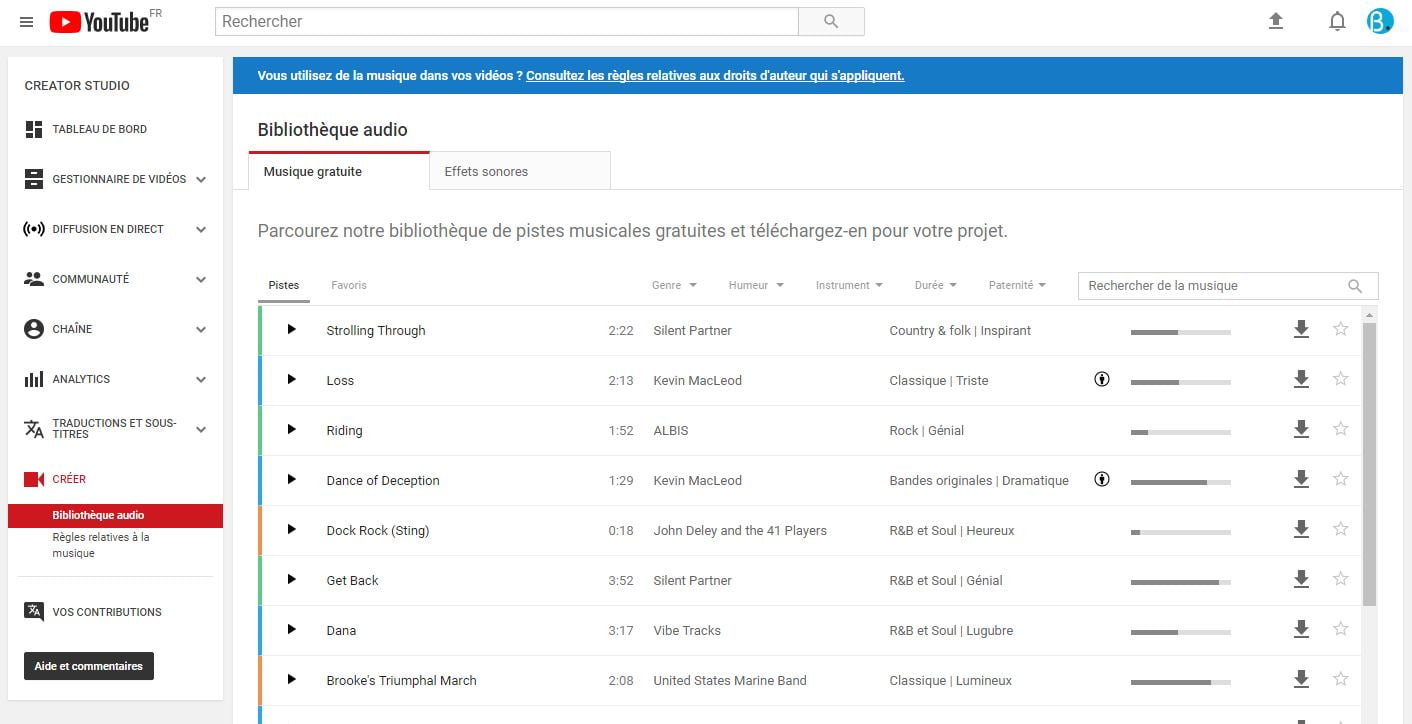1412x724 pixels.
Task: Click the track list vertical scrollbar
Action: (1370, 464)
